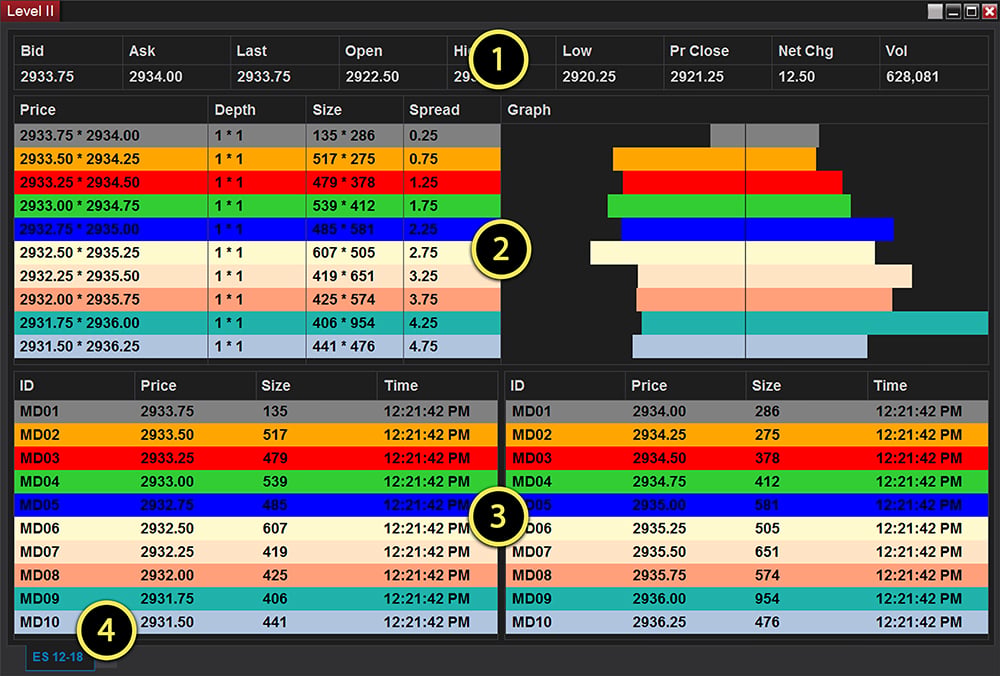This screenshot has width=1000, height=676.
Task: Click size cell 406 * 954
Action: click(x=344, y=323)
